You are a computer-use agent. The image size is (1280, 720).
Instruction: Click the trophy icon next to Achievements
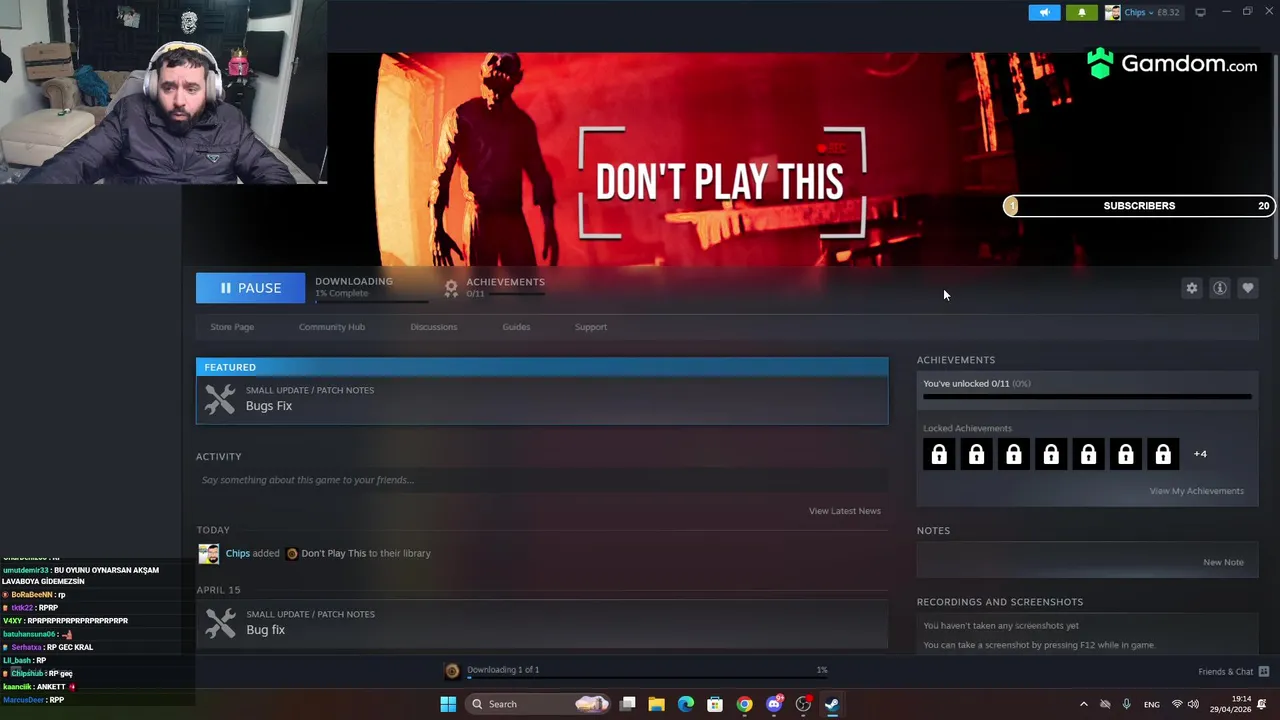tap(451, 288)
